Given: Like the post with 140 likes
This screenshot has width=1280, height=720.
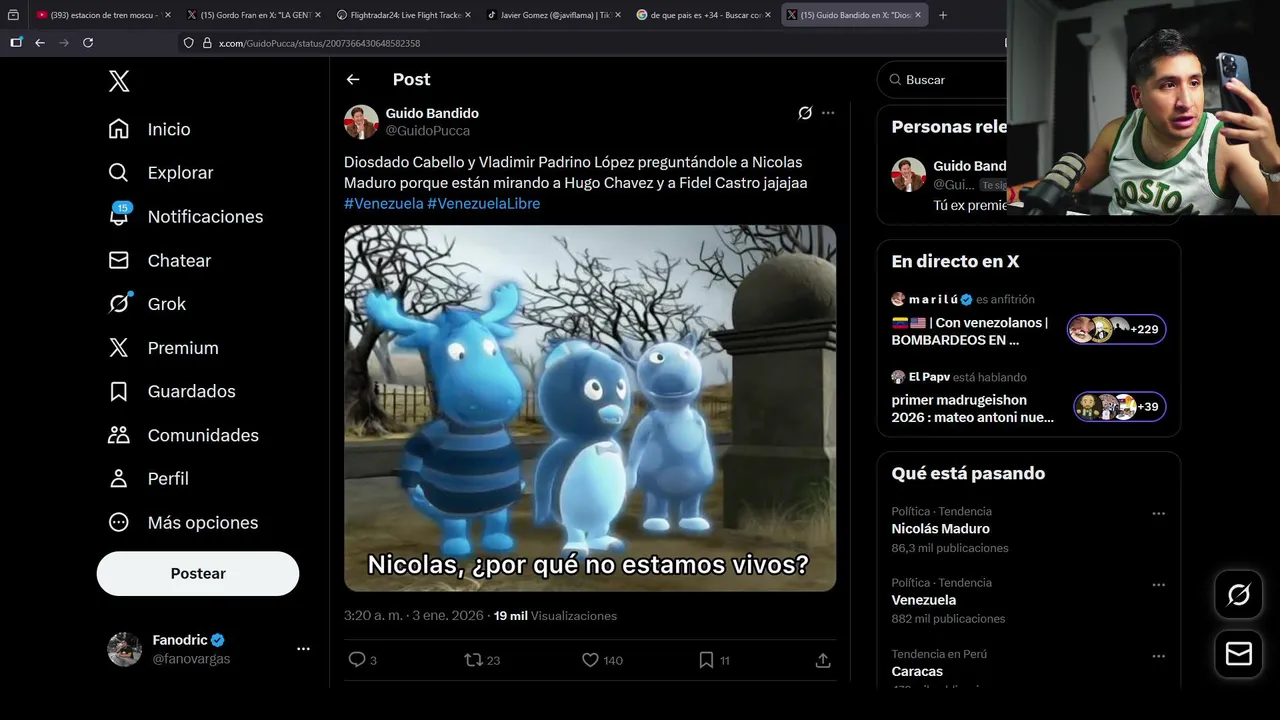Looking at the screenshot, I should (x=602, y=660).
